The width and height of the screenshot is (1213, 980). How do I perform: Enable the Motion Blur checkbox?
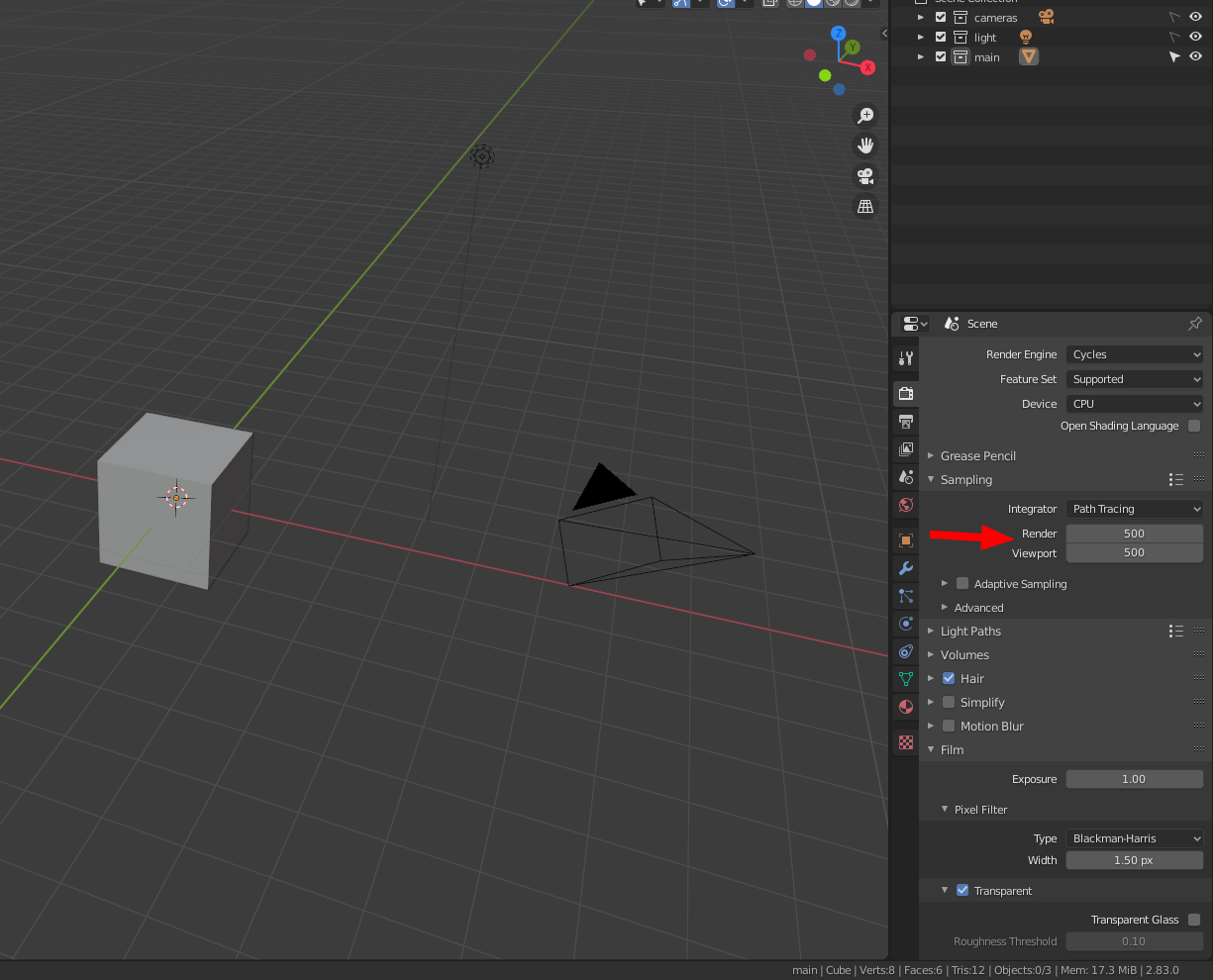(x=949, y=726)
